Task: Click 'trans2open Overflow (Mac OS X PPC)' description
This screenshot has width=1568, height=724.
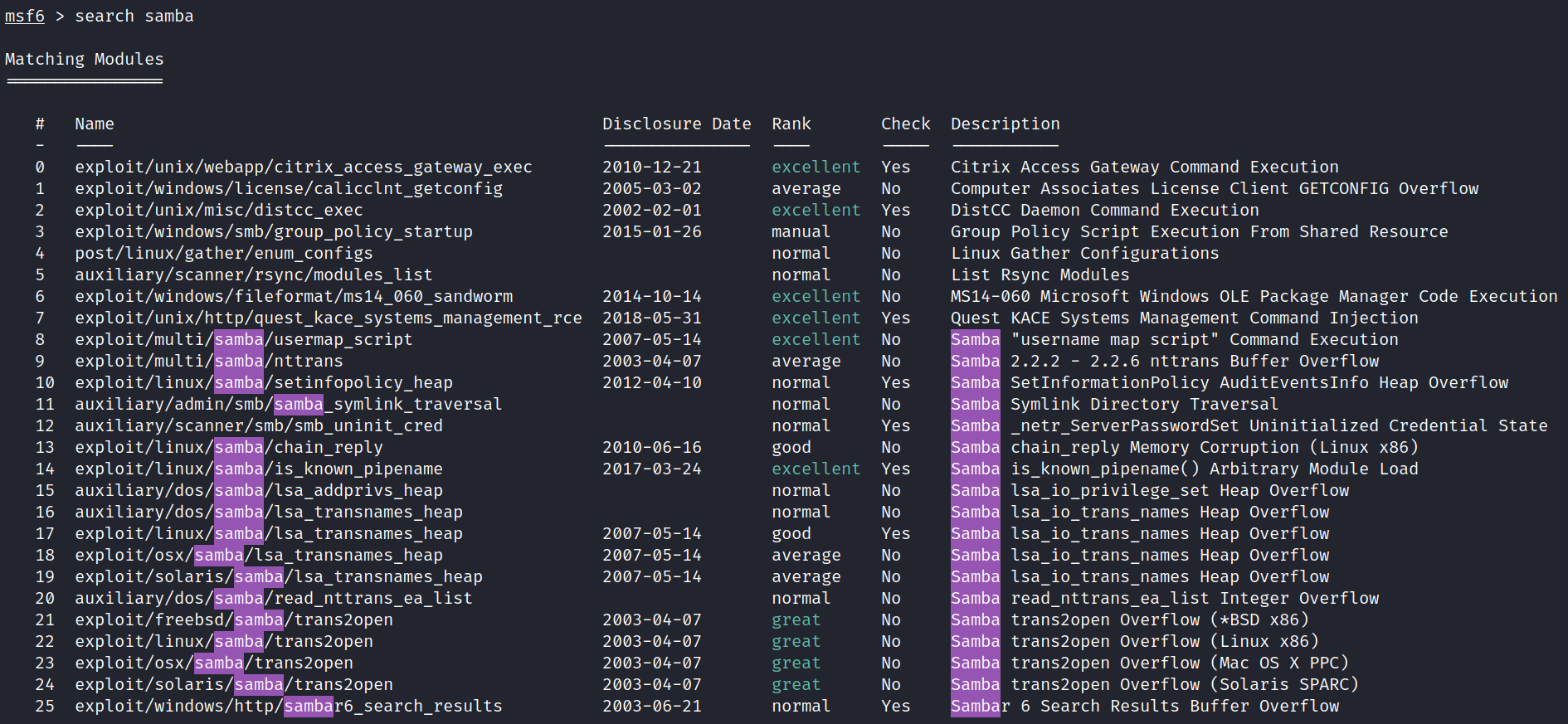Action: point(1180,663)
